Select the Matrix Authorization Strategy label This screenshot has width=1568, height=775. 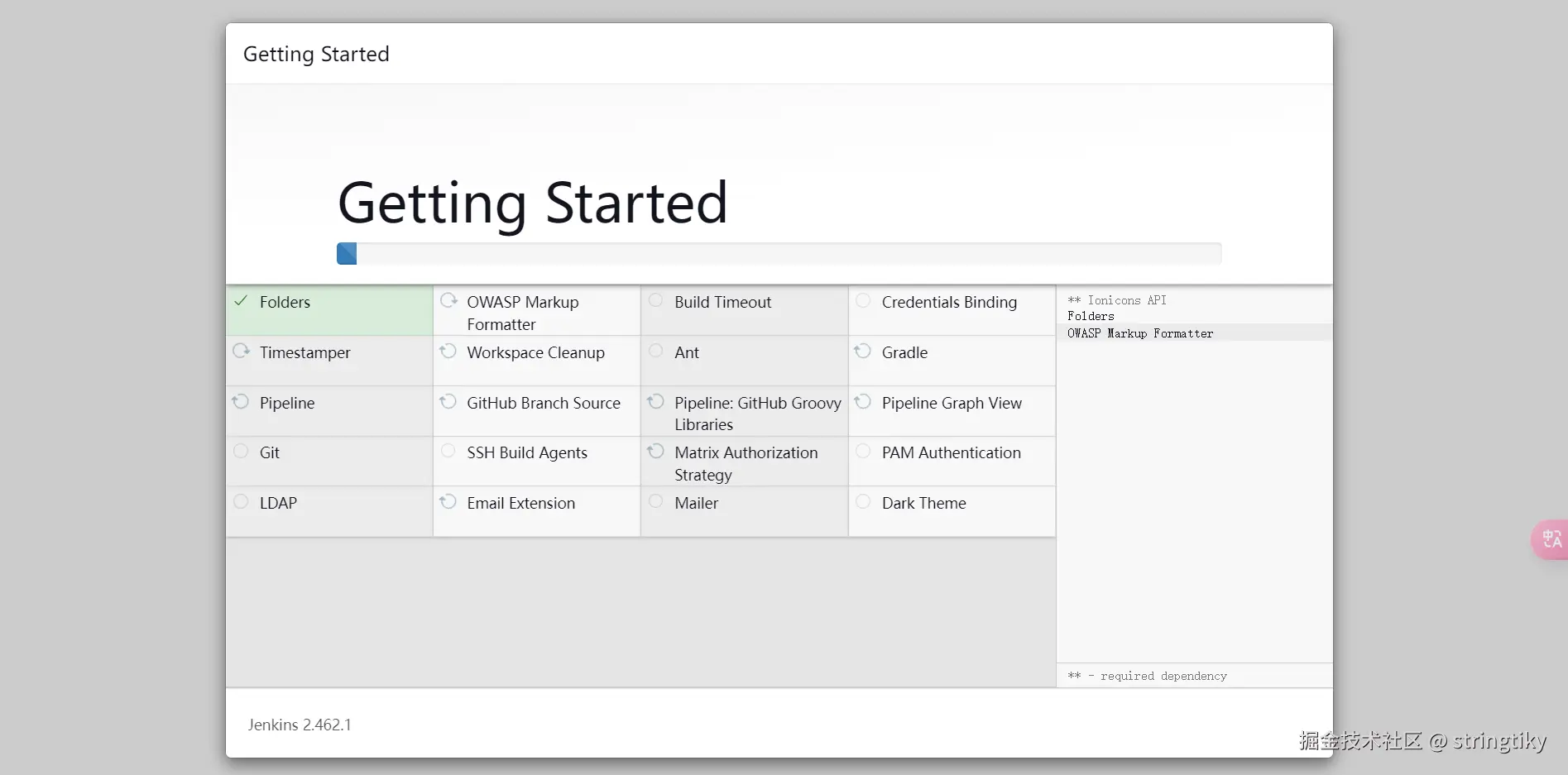click(x=746, y=463)
